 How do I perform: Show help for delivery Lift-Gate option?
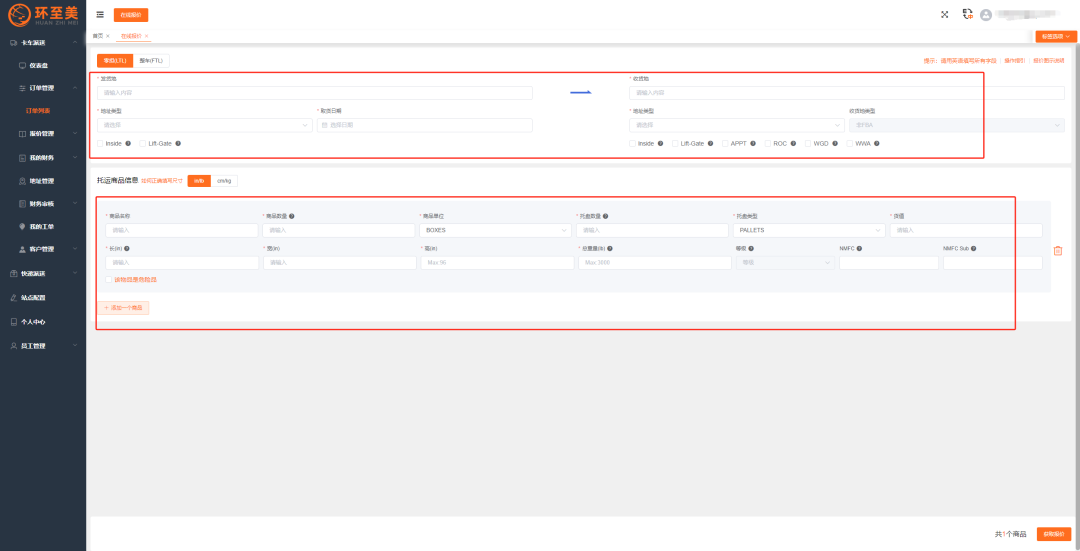coord(710,143)
